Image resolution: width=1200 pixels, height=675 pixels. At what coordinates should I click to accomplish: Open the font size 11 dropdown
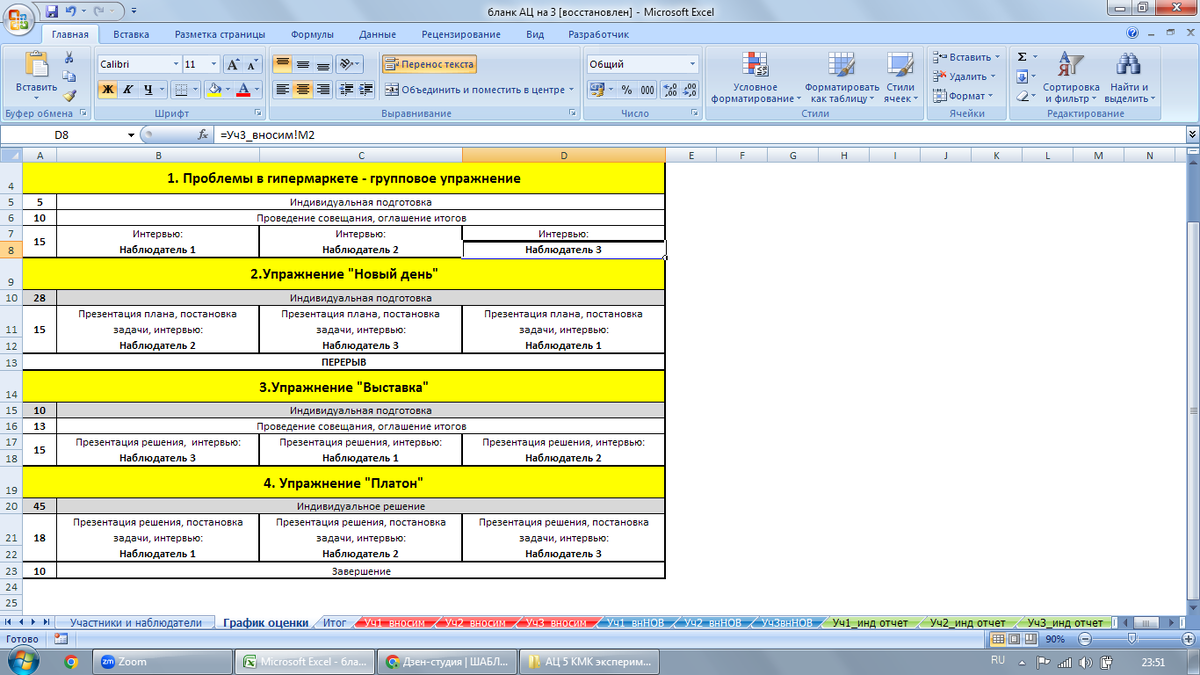tap(214, 64)
